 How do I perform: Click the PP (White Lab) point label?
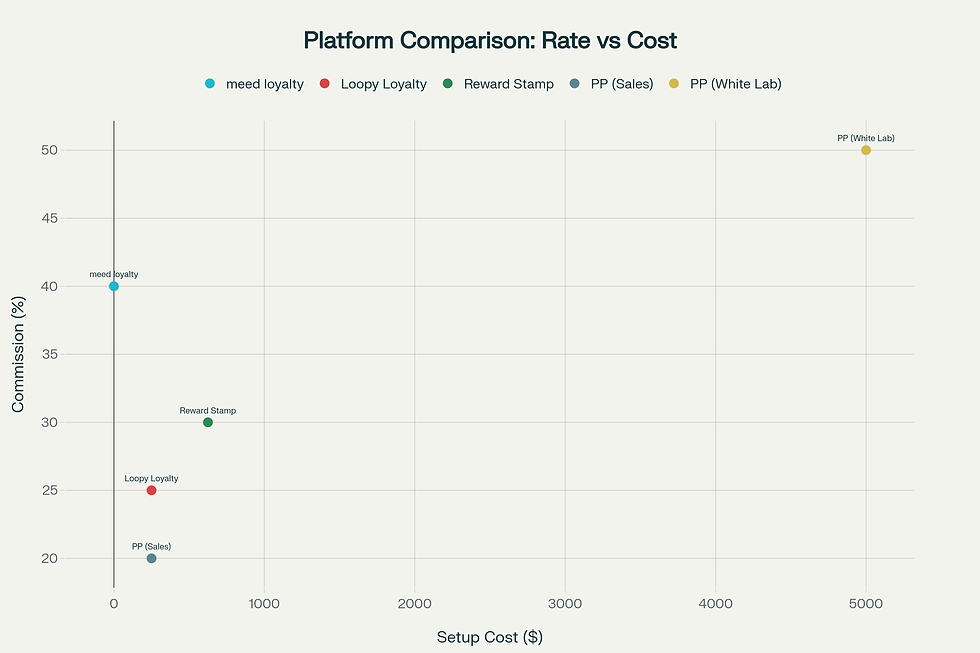click(866, 138)
